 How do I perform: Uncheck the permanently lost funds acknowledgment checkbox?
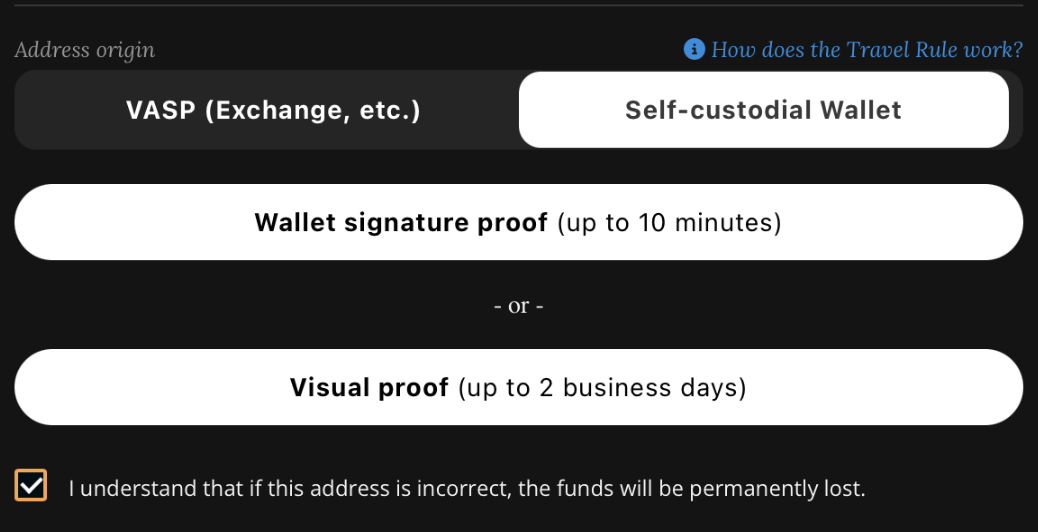pyautogui.click(x=31, y=485)
